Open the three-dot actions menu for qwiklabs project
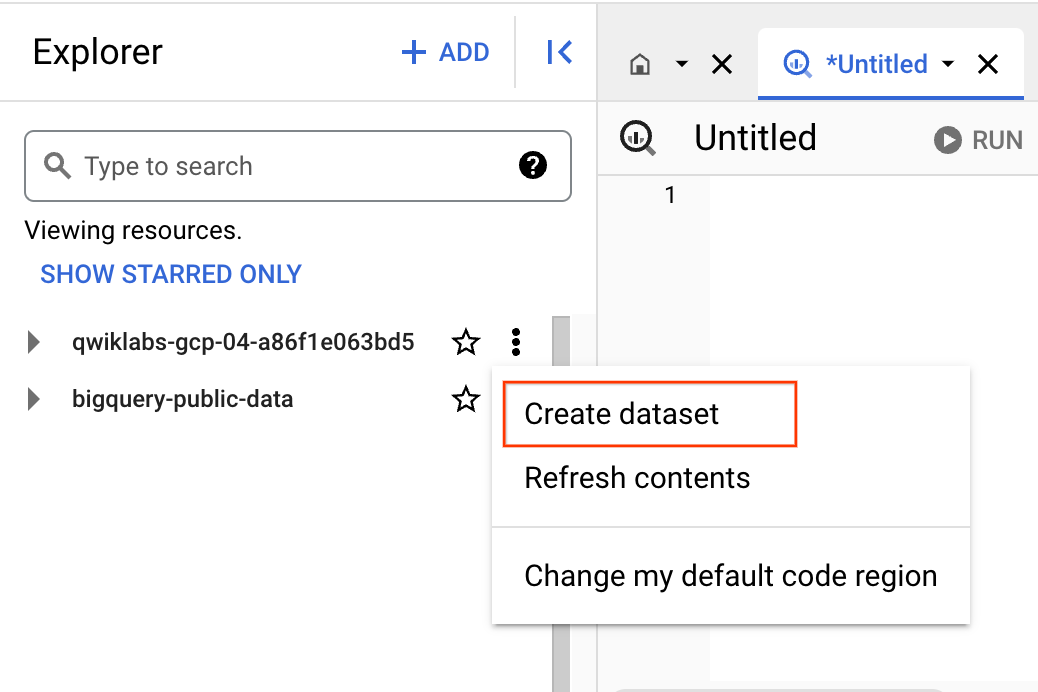 pos(515,342)
